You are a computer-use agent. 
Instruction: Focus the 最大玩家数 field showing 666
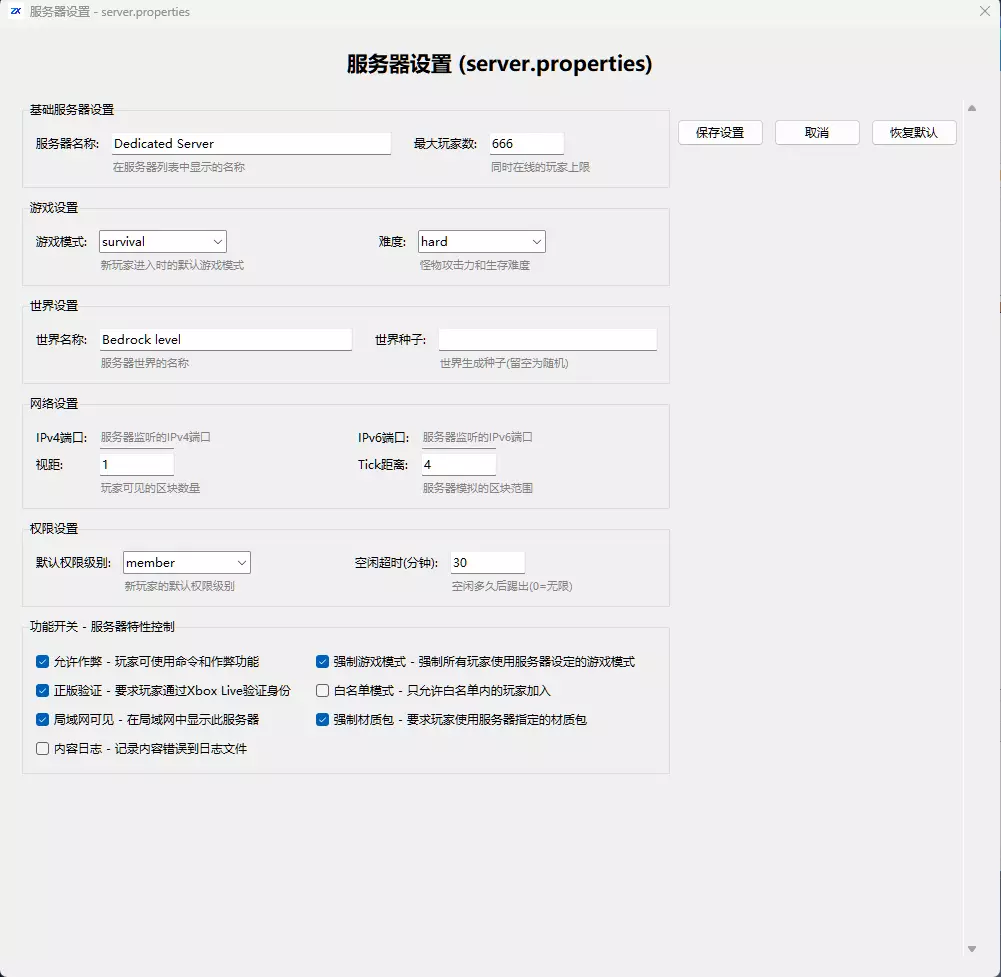tap(527, 144)
